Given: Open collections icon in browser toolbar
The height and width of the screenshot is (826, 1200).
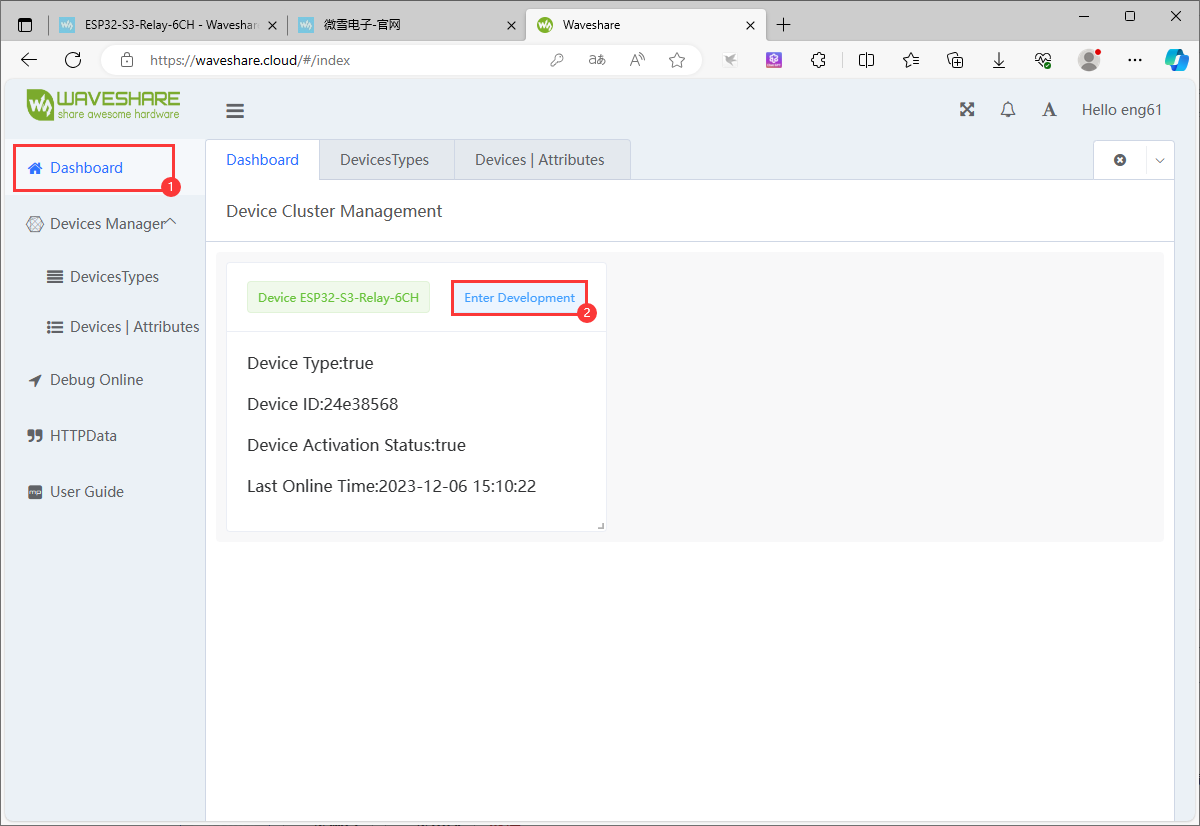Looking at the screenshot, I should coord(955,60).
